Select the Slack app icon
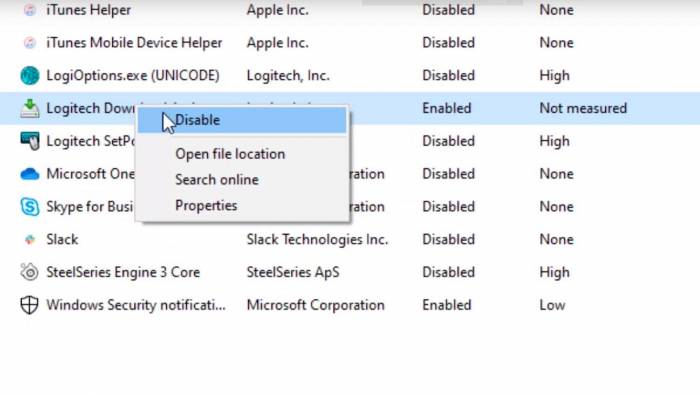The width and height of the screenshot is (700, 394). pyautogui.click(x=29, y=240)
